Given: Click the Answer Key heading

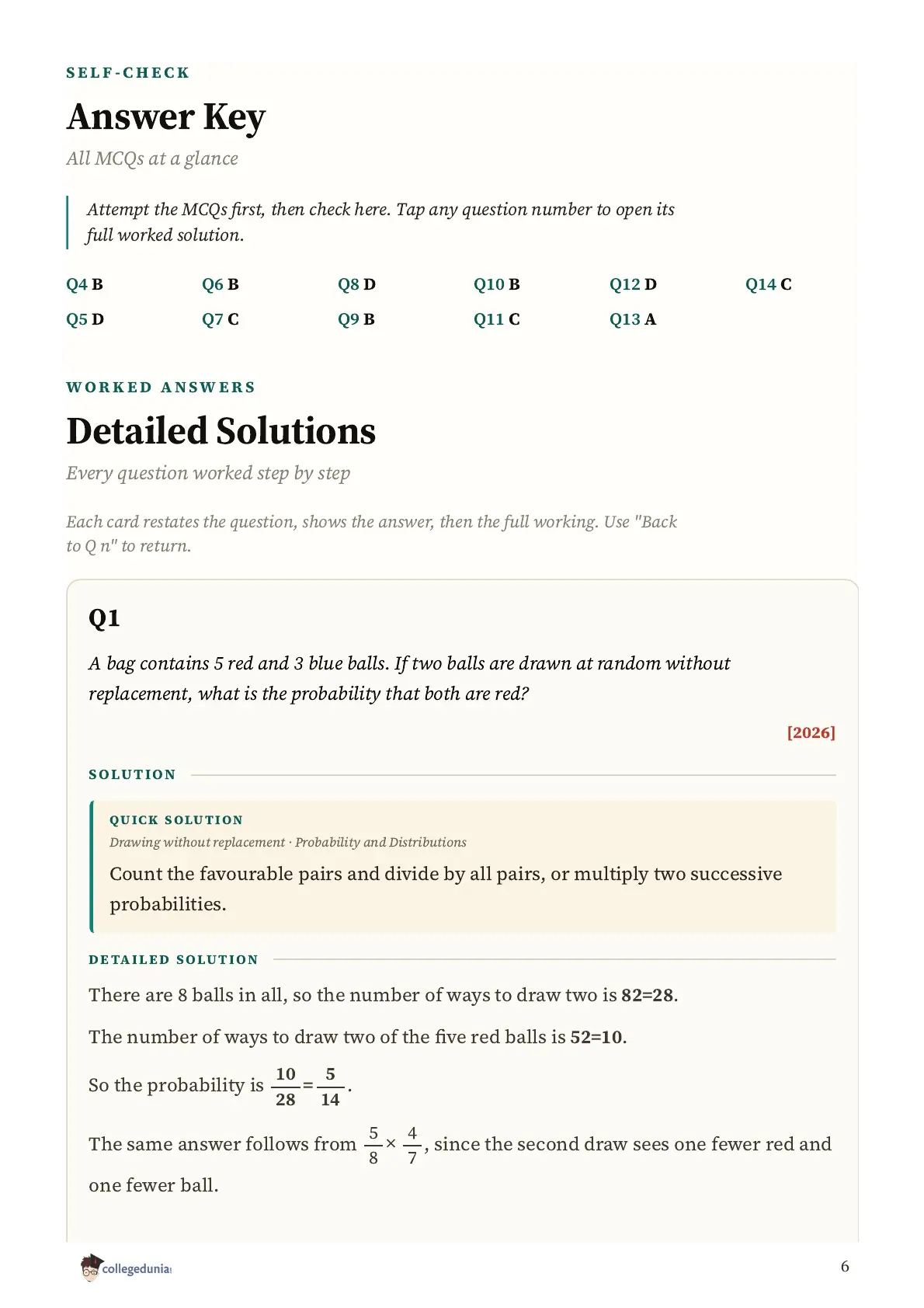Looking at the screenshot, I should (166, 117).
